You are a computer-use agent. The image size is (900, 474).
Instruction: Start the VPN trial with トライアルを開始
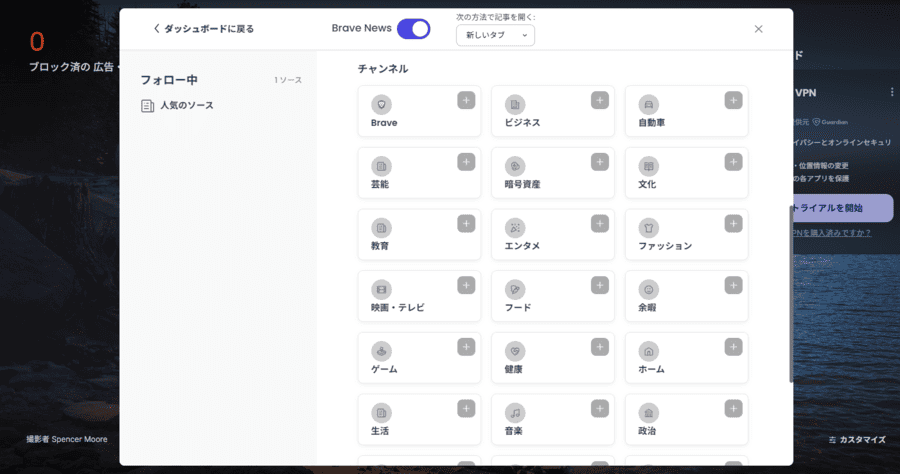[842, 208]
